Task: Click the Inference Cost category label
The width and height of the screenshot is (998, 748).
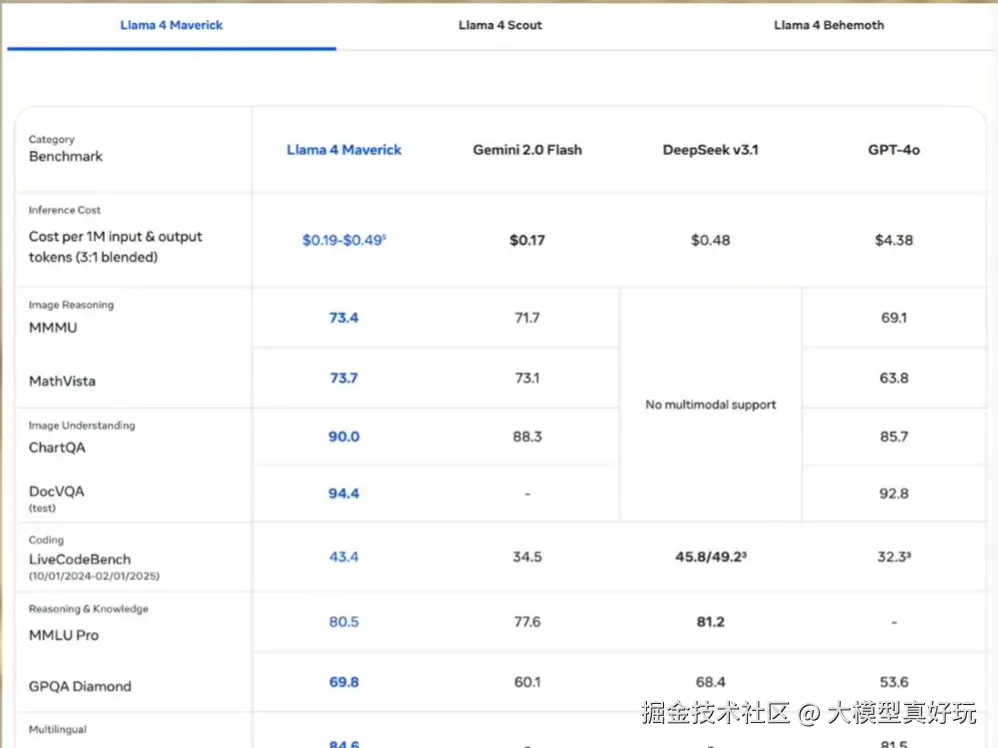Action: [64, 209]
